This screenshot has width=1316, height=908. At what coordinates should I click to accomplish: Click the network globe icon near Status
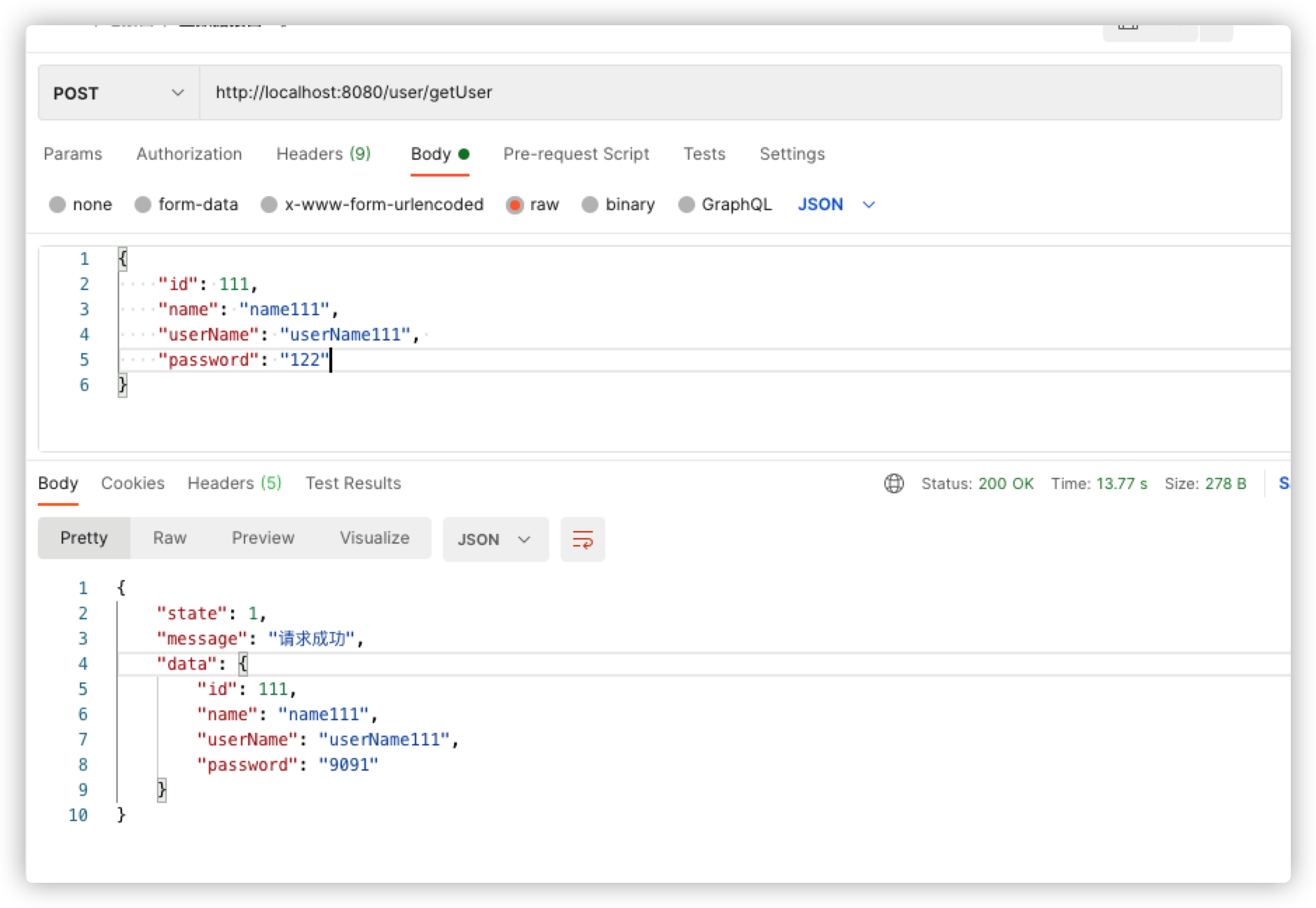(893, 483)
